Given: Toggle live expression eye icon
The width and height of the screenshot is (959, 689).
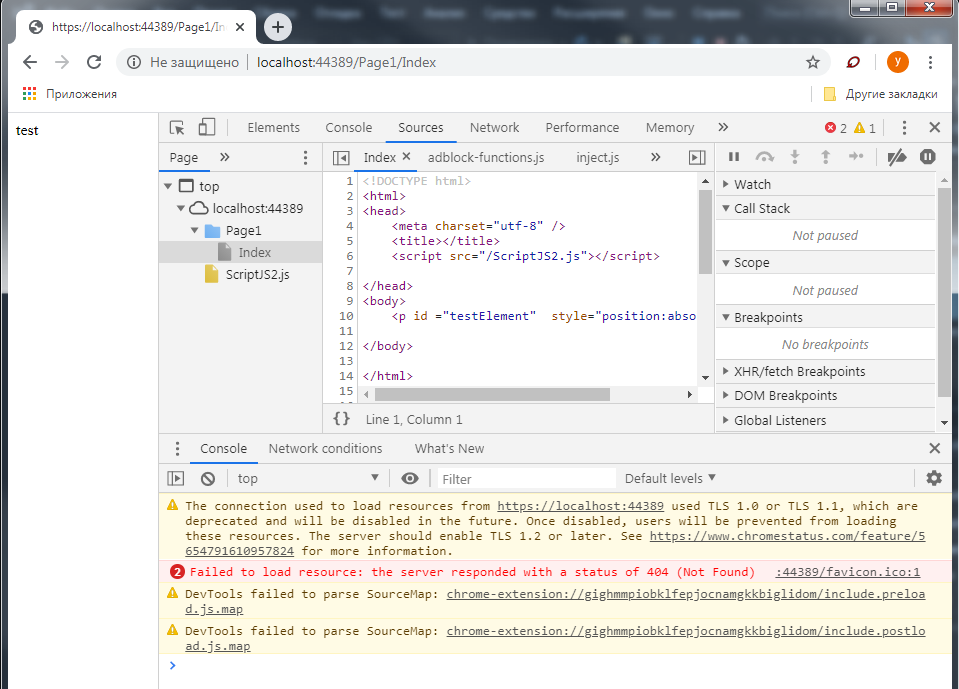Looking at the screenshot, I should (410, 478).
